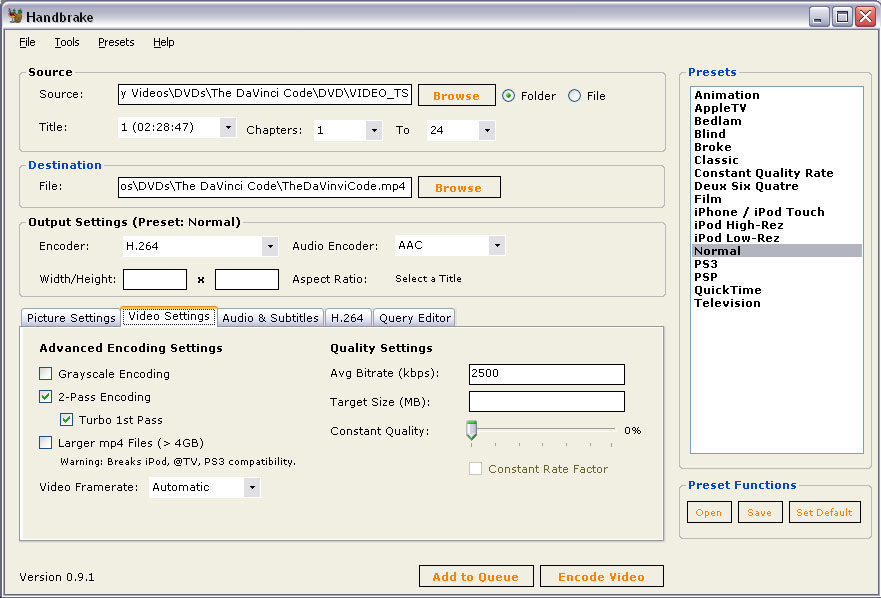Image resolution: width=881 pixels, height=598 pixels.
Task: Click Browse button next to Destination File
Action: [x=459, y=188]
